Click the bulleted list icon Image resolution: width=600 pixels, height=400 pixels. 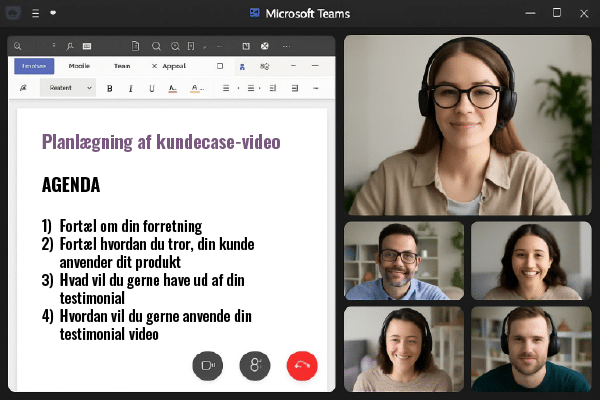226,88
